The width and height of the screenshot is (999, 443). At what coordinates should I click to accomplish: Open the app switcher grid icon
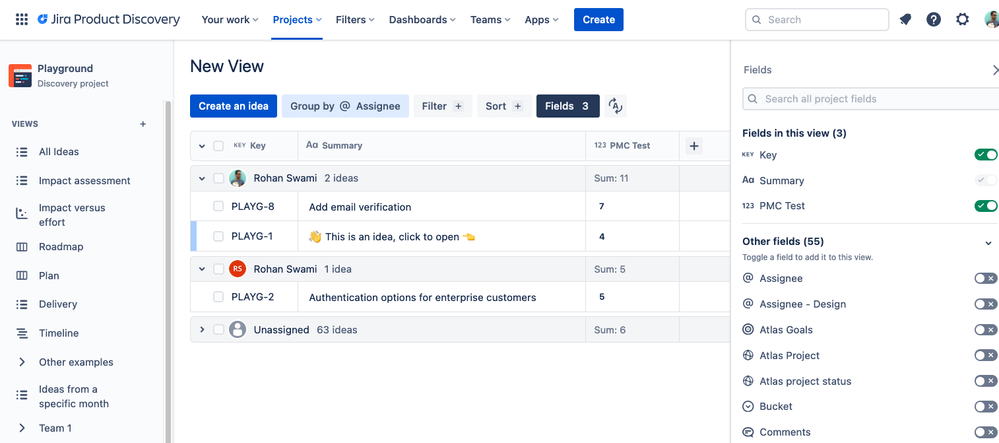pyautogui.click(x=22, y=20)
